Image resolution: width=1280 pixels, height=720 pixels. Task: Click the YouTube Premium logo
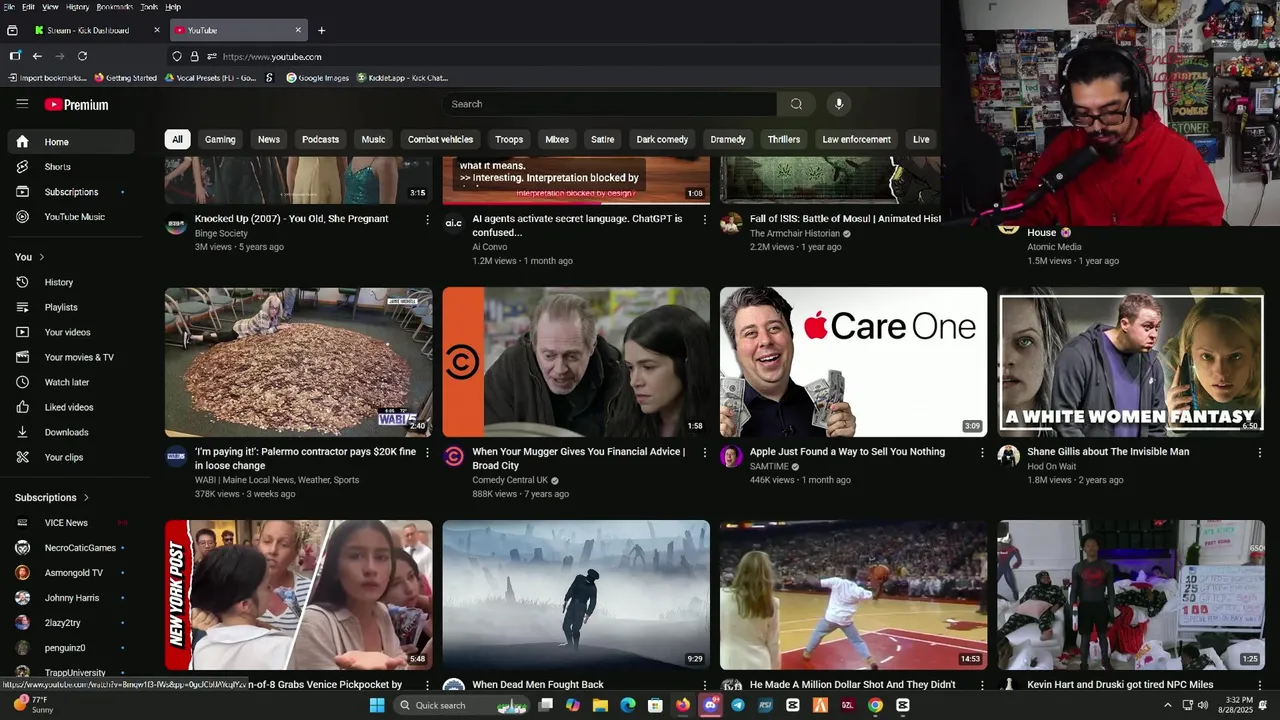click(76, 104)
